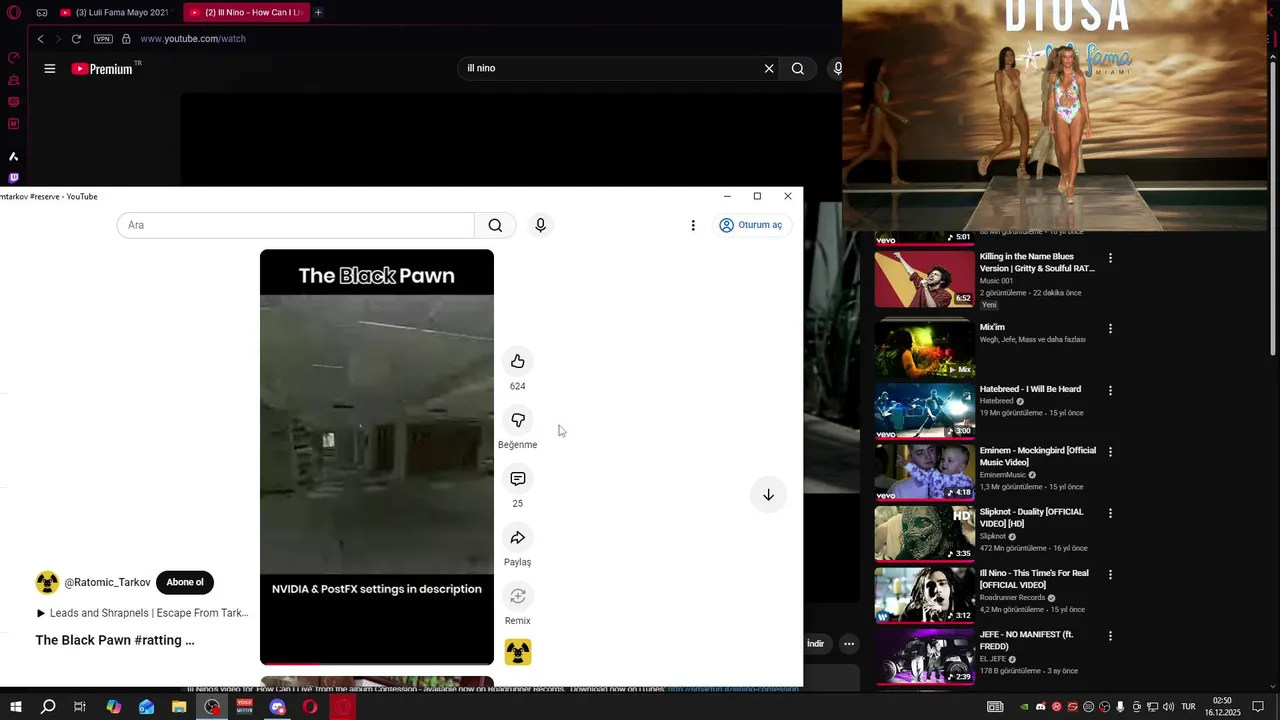Image resolution: width=1280 pixels, height=720 pixels.
Task: Reload the page in Opera
Action: [x=76, y=39]
